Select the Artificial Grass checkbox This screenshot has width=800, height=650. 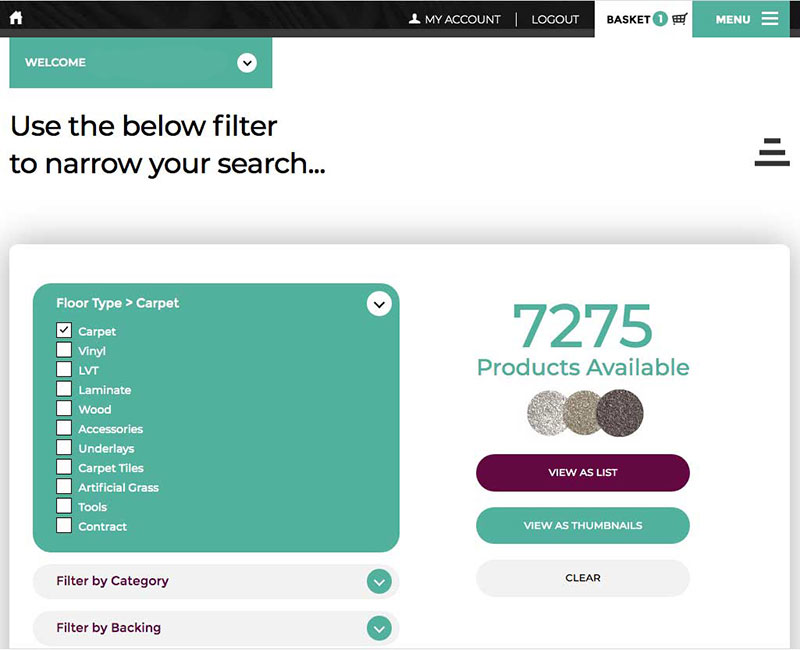pyautogui.click(x=64, y=487)
